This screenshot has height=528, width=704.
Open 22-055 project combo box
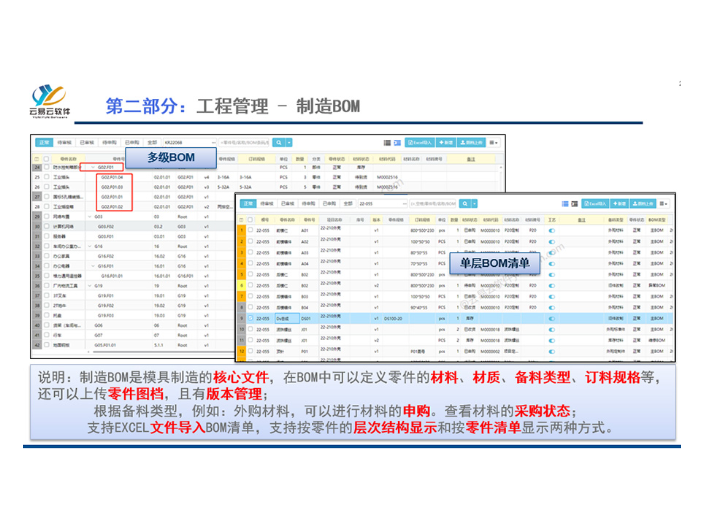(383, 204)
